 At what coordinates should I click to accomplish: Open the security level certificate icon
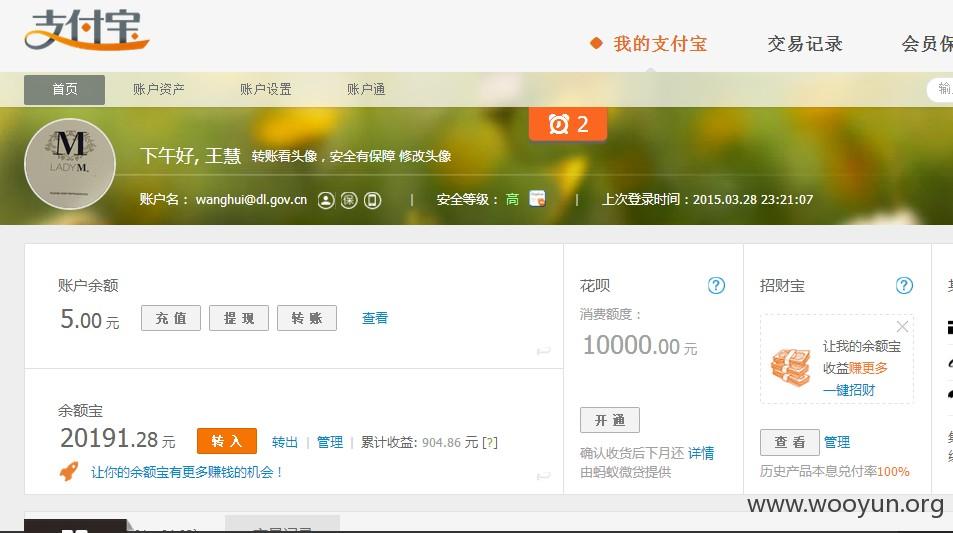537,199
